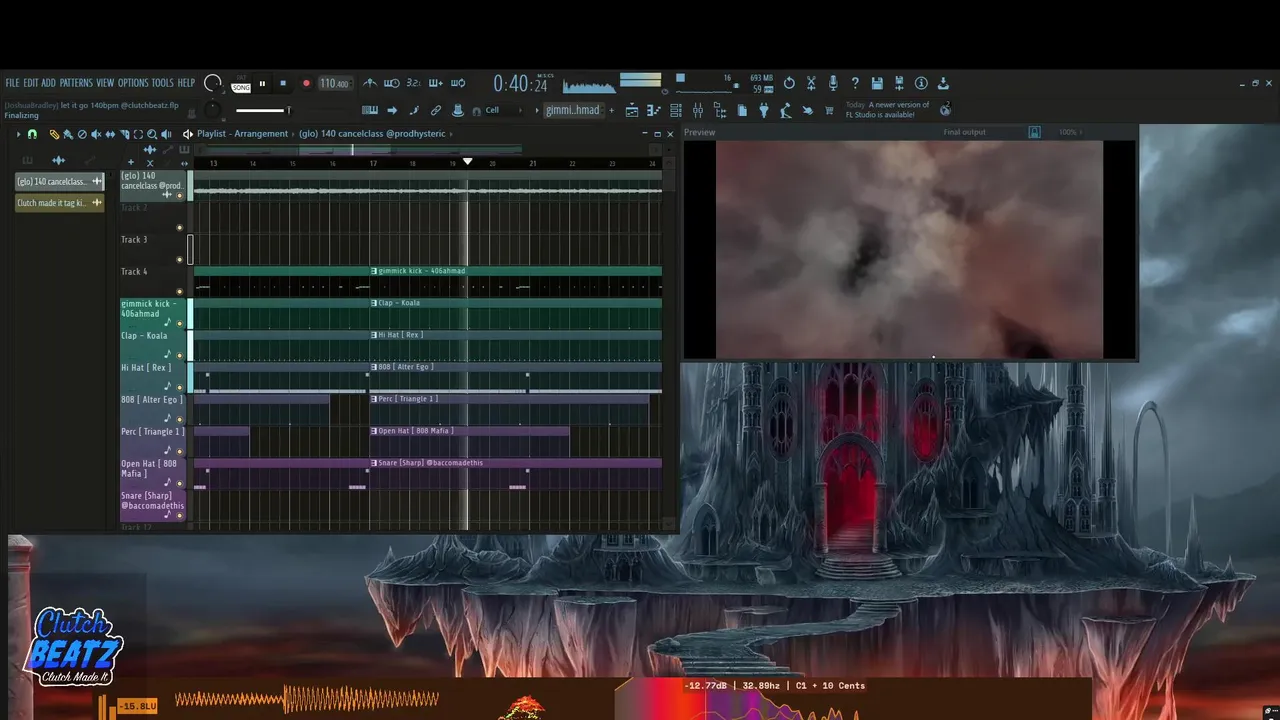Open the OPTIONS menu

click(133, 83)
